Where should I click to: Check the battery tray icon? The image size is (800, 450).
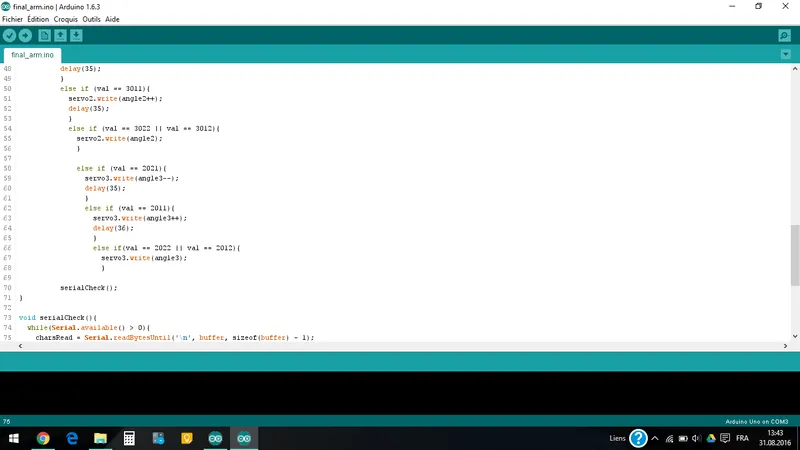point(683,439)
